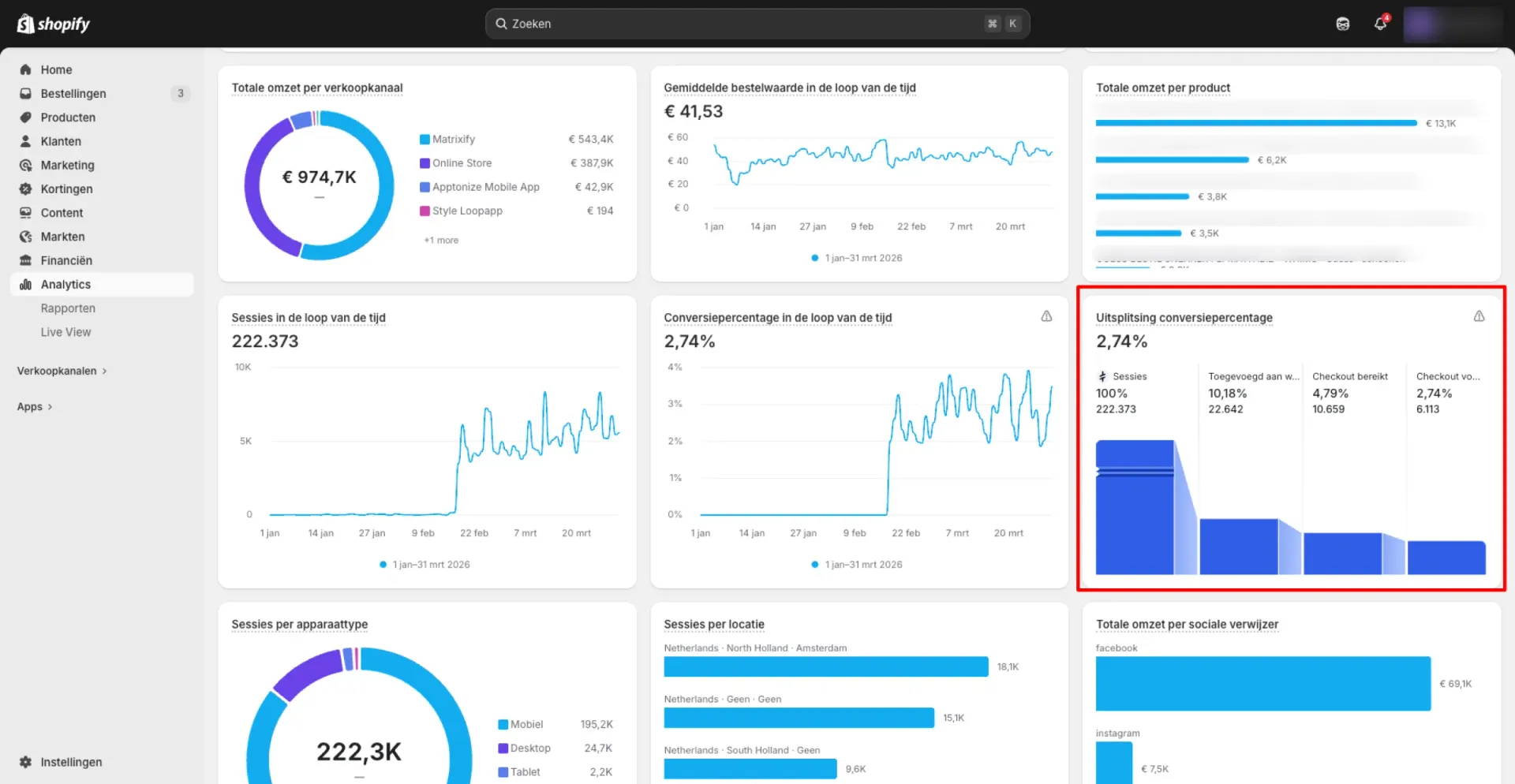Open 'Sessies per locatie' title
Screen dimensions: 1515x784
714,624
